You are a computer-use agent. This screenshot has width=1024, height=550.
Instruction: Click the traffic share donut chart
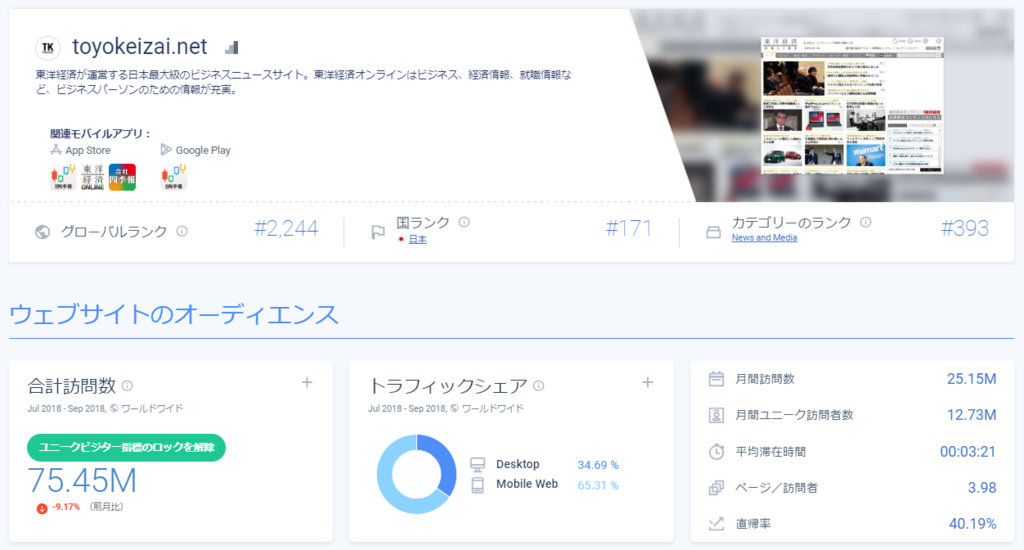(x=416, y=474)
